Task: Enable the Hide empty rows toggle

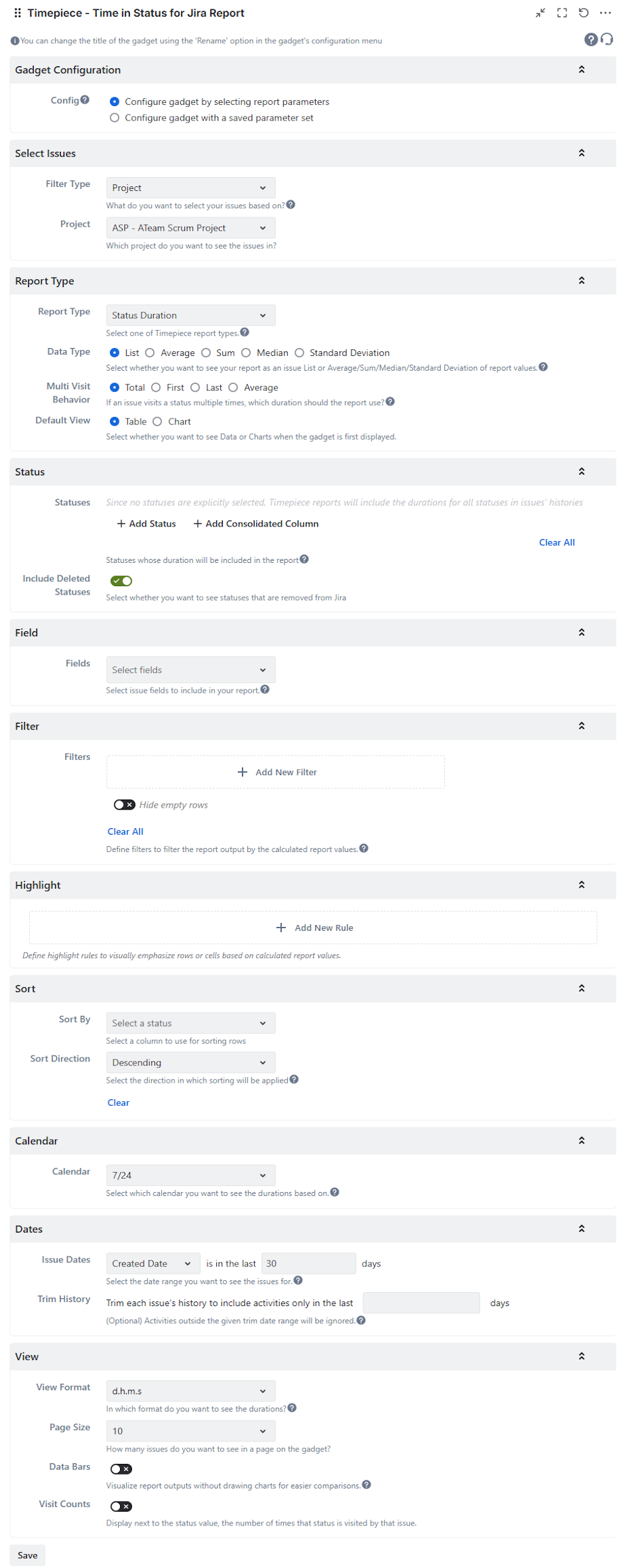Action: pyautogui.click(x=124, y=804)
